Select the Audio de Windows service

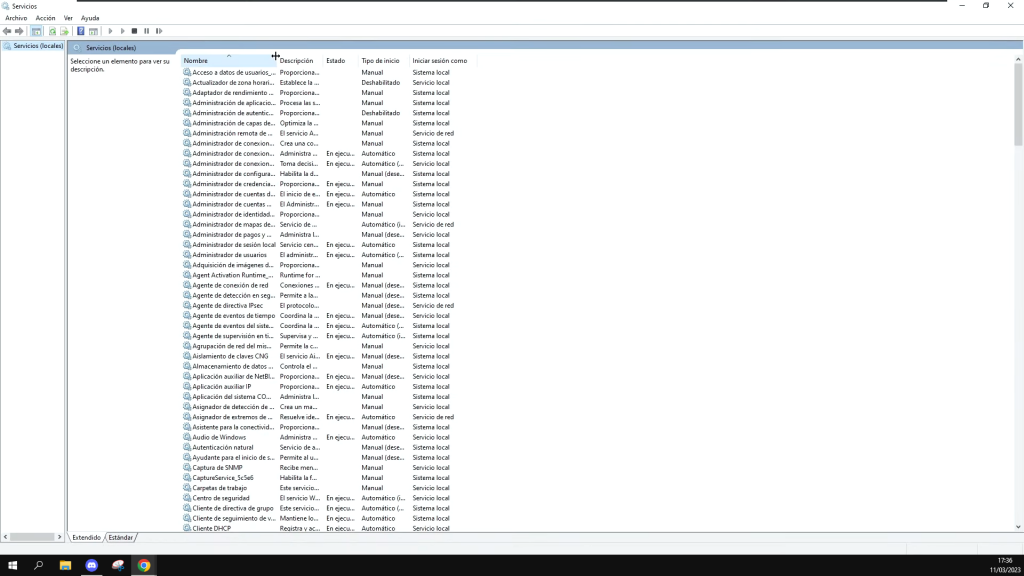click(219, 437)
